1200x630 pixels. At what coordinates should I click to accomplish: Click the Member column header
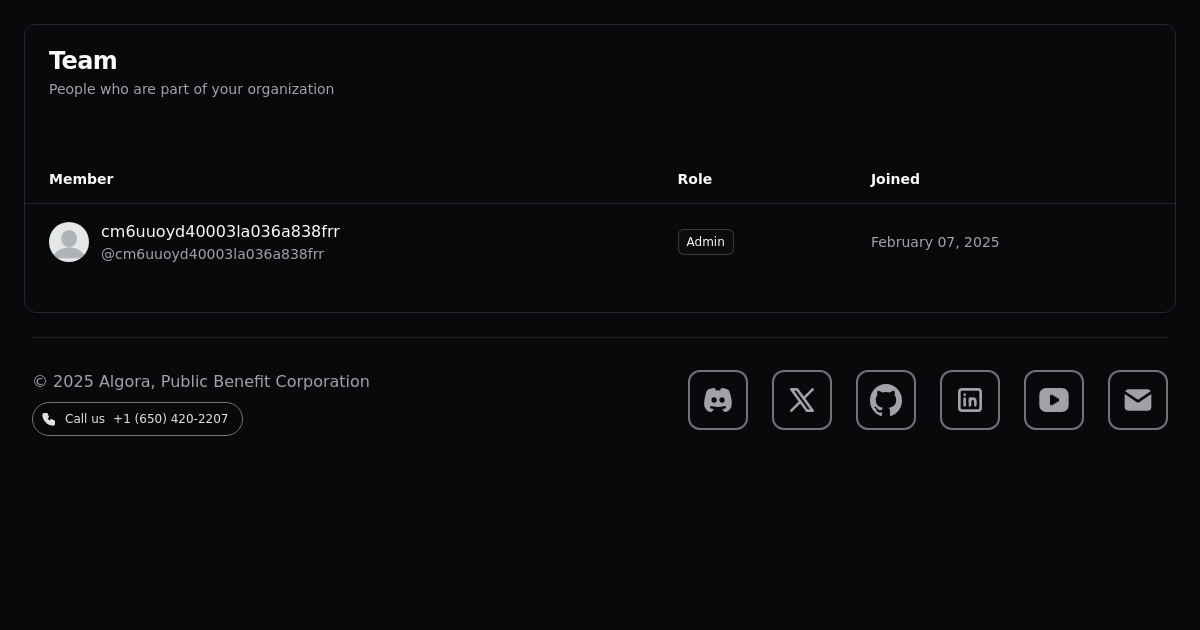(81, 179)
